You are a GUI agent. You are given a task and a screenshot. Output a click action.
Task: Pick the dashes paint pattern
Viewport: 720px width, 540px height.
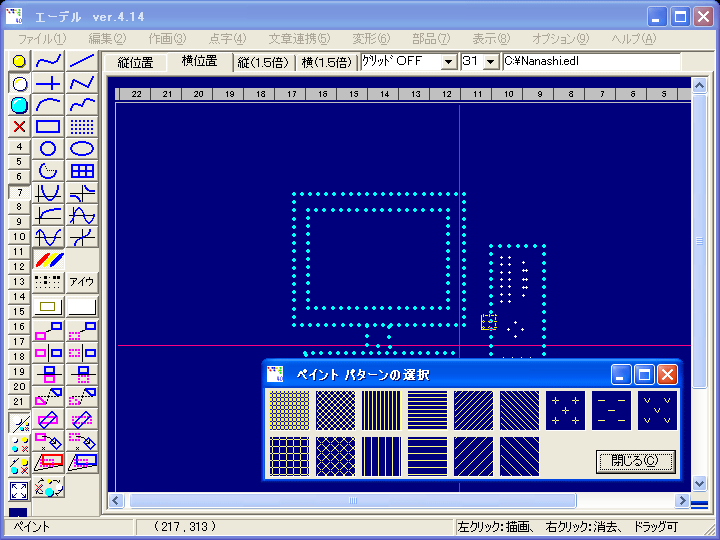[611, 410]
